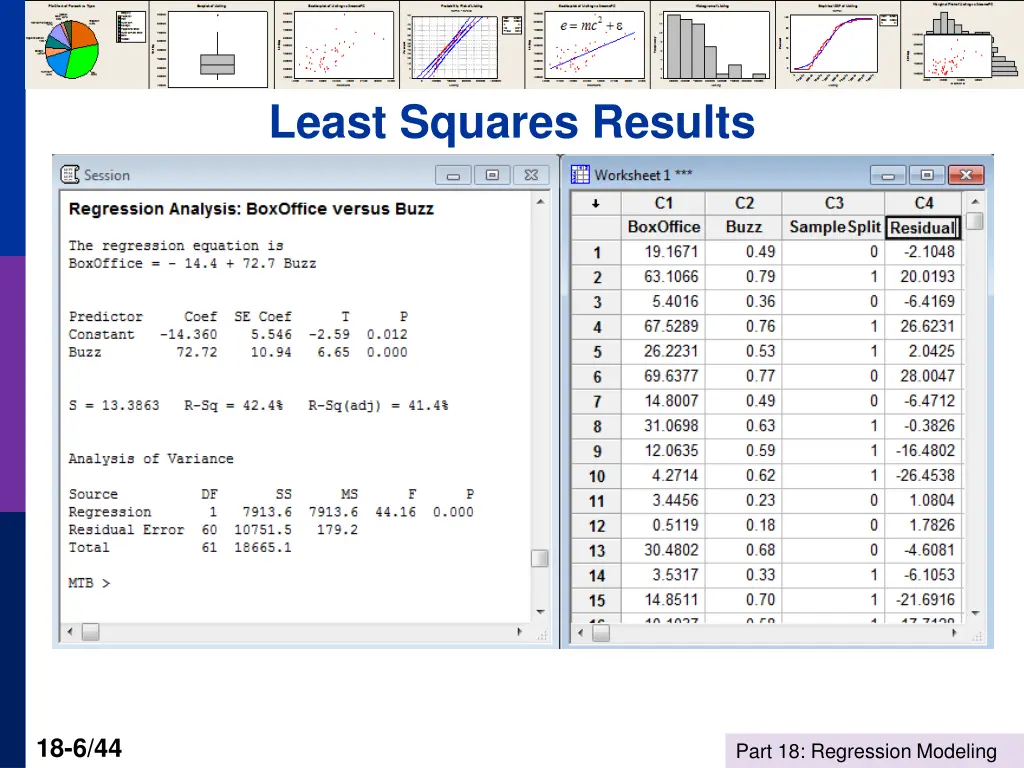Click Session horizontal scrollbar left arrow
The image size is (1024, 768).
tap(70, 632)
